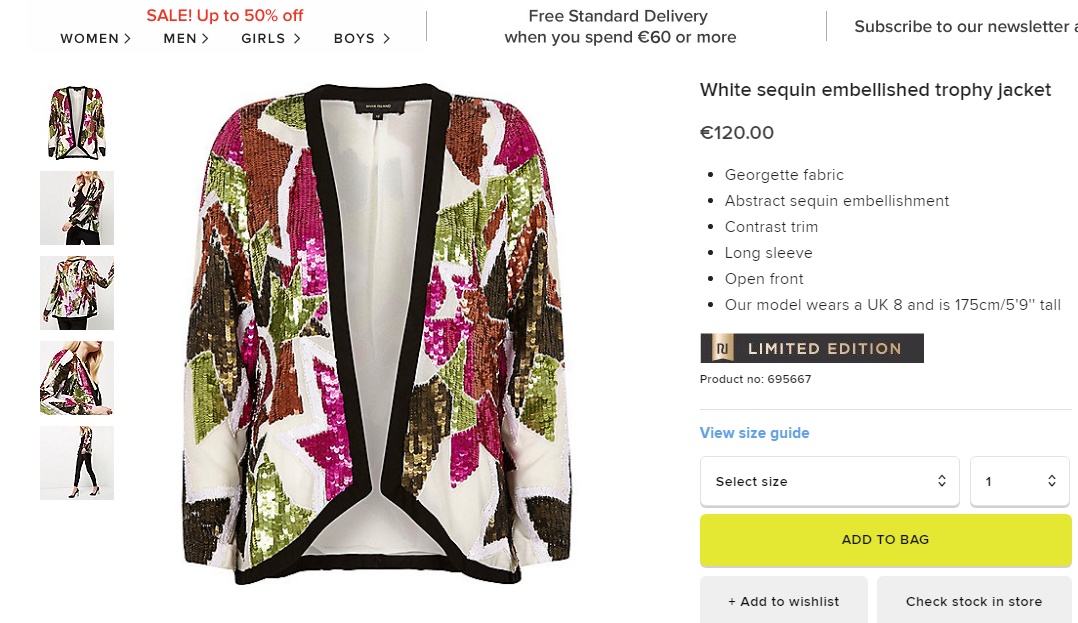Expand the GIRLS category
Screen dimensions: 1078x623
270,39
